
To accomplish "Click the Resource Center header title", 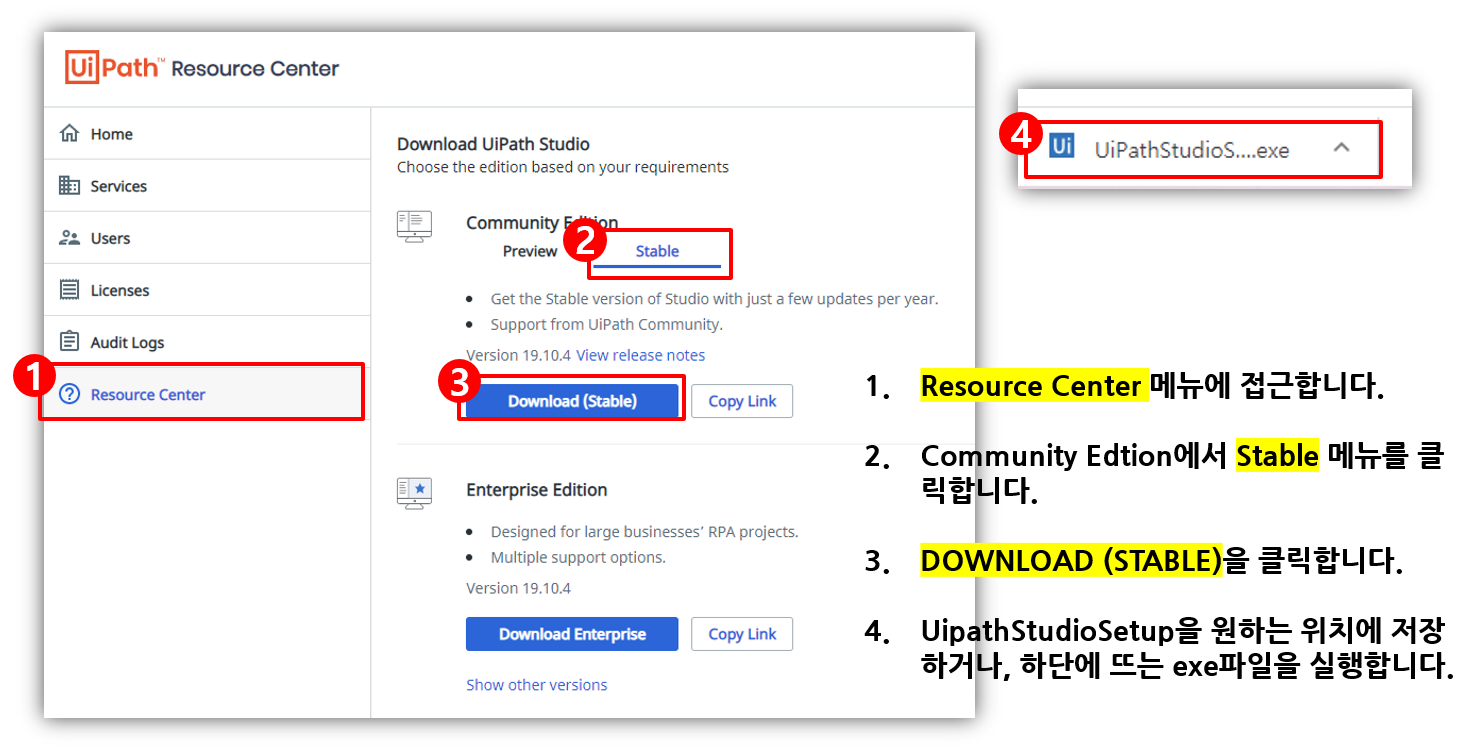I will click(255, 69).
